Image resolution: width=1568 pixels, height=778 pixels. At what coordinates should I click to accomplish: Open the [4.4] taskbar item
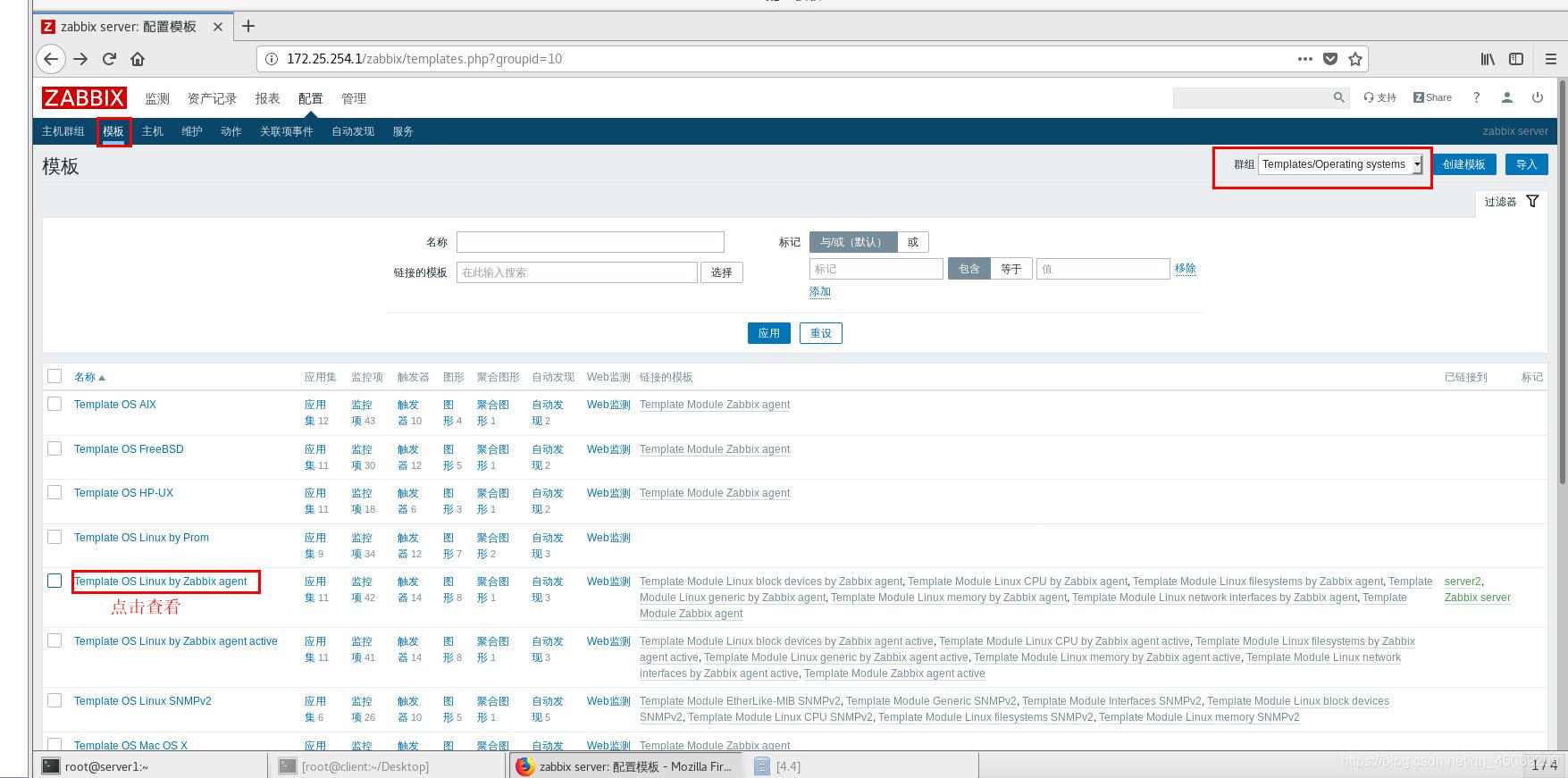pos(863,765)
